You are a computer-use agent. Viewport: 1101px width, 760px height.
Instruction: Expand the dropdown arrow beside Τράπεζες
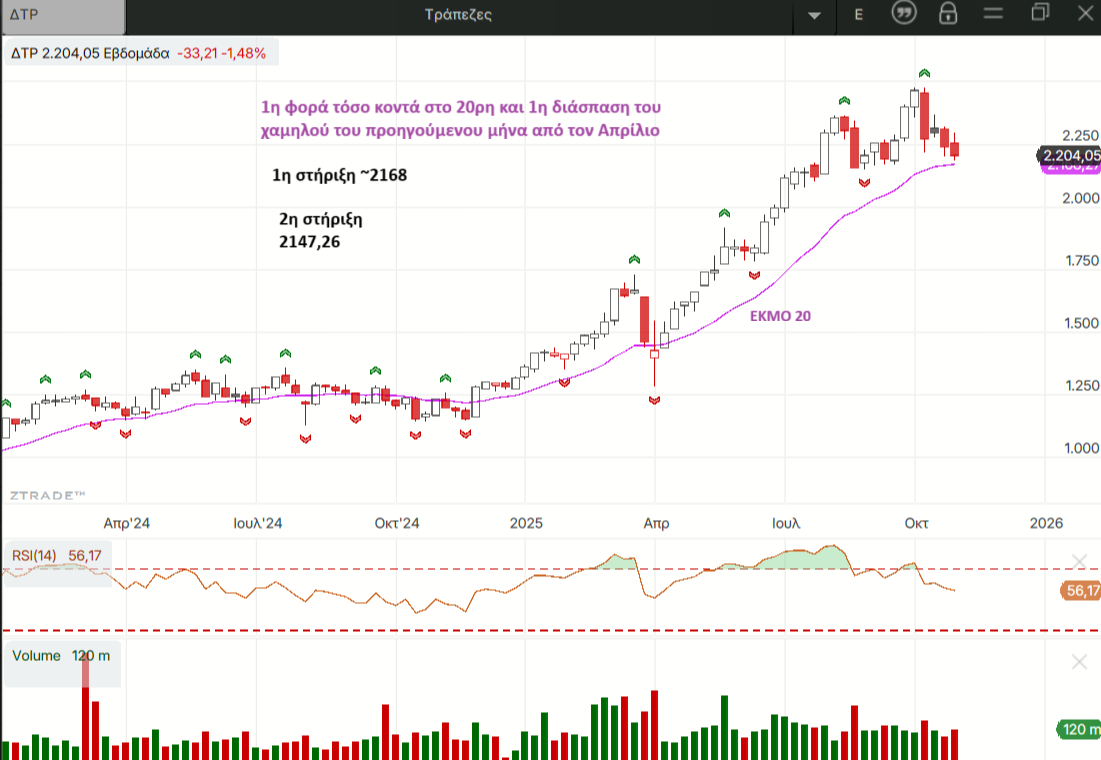[x=814, y=15]
